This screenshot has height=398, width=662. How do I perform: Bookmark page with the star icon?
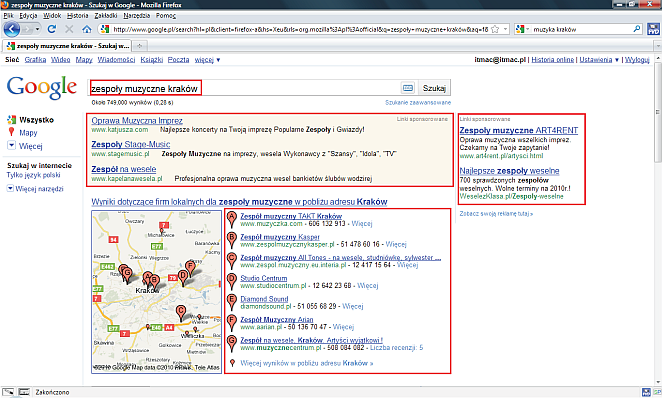point(495,29)
